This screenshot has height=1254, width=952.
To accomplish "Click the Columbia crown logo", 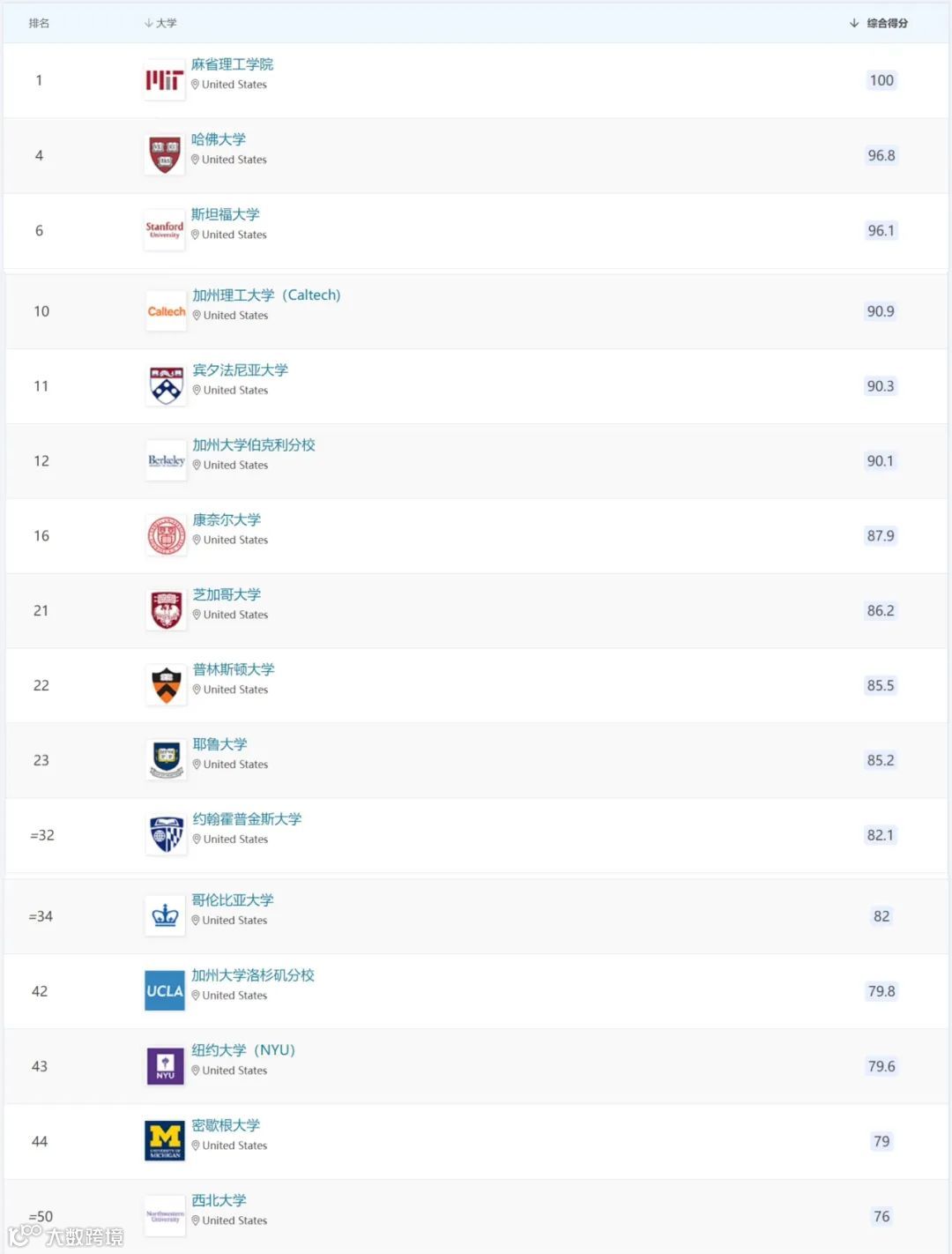I will tap(165, 916).
